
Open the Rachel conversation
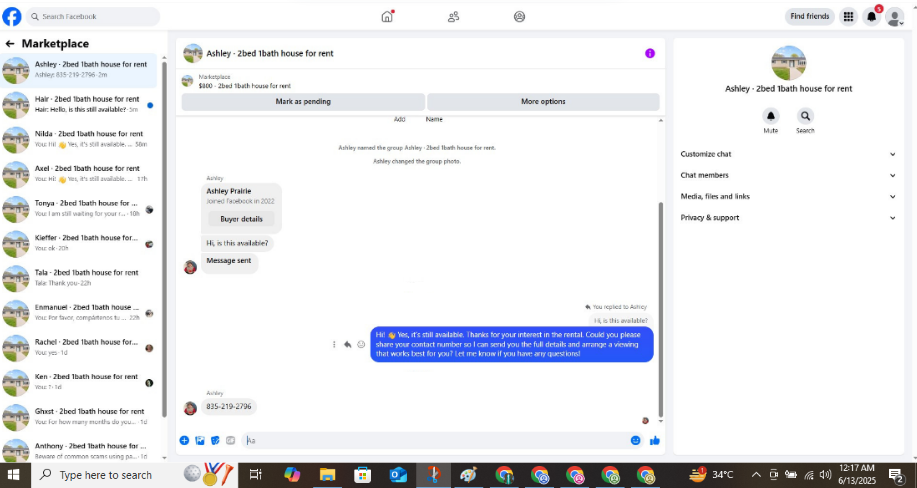pos(79,348)
